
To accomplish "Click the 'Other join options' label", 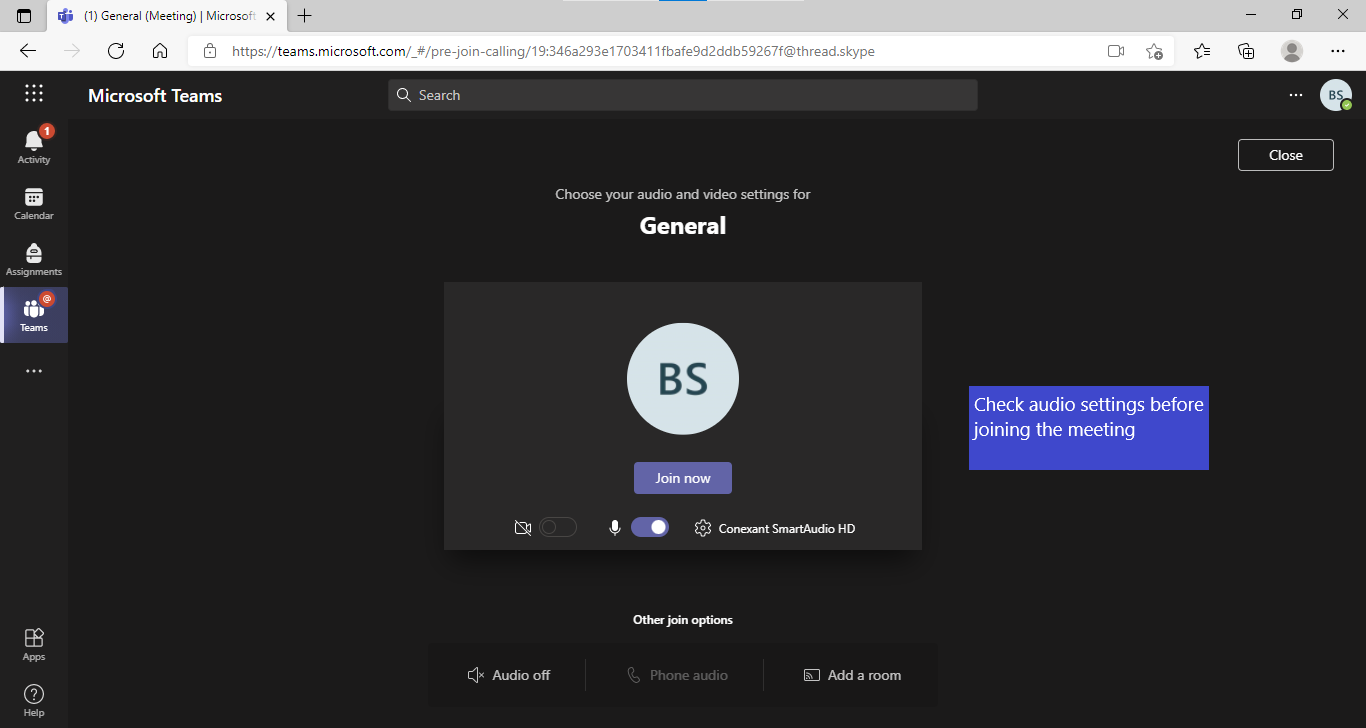I will pyautogui.click(x=683, y=620).
